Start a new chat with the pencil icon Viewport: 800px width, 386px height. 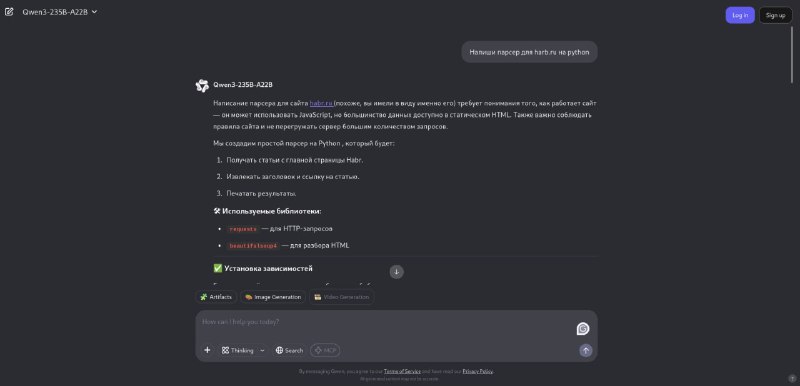pyautogui.click(x=9, y=12)
